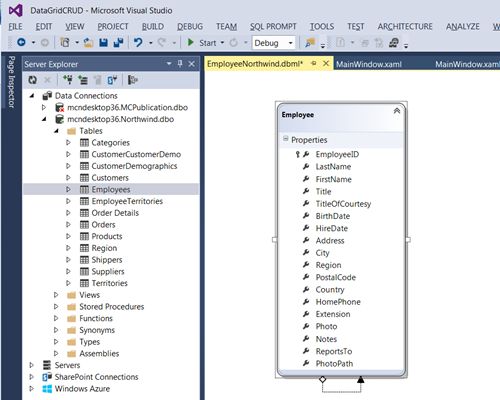Open the ARCHITECTURE menu
500x400 pixels.
405,27
